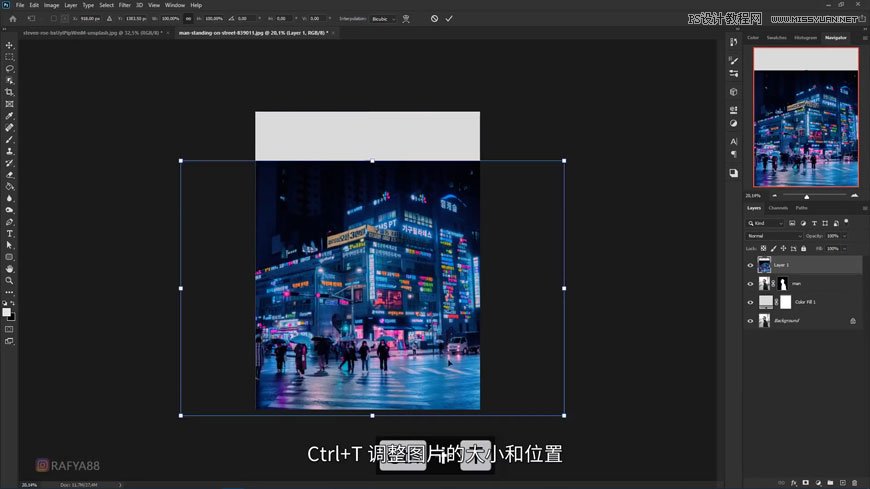Click Create new group folder icon
This screenshot has height=489, width=870.
point(830,483)
